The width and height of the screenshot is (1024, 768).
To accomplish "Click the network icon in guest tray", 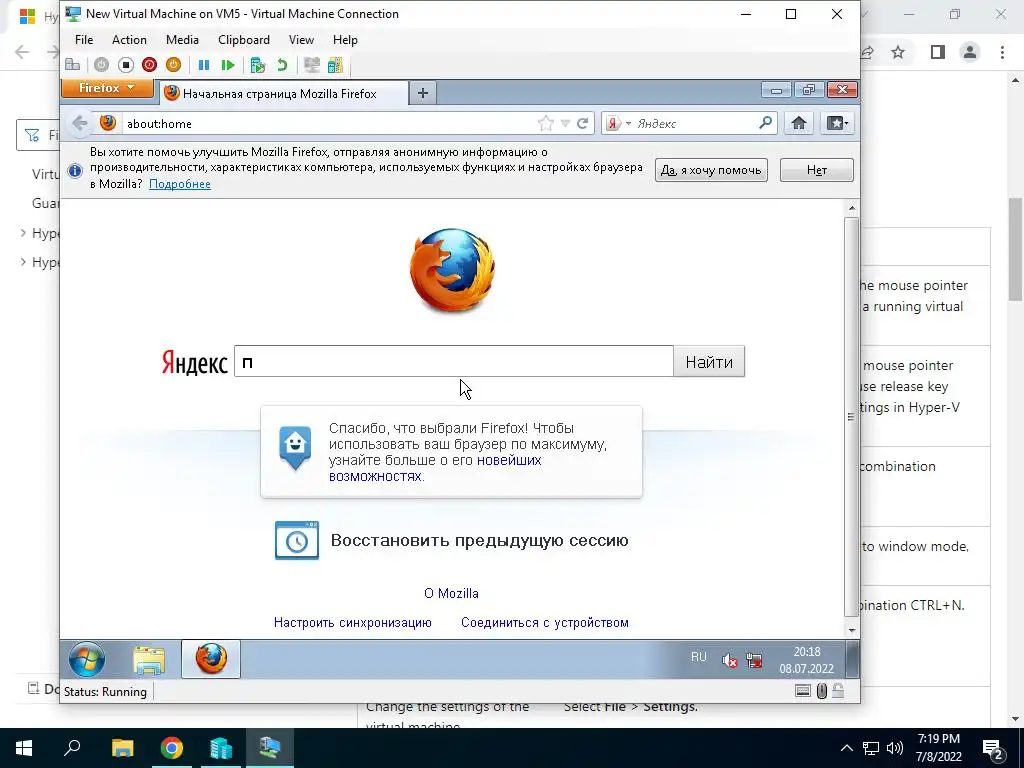I will click(x=754, y=661).
